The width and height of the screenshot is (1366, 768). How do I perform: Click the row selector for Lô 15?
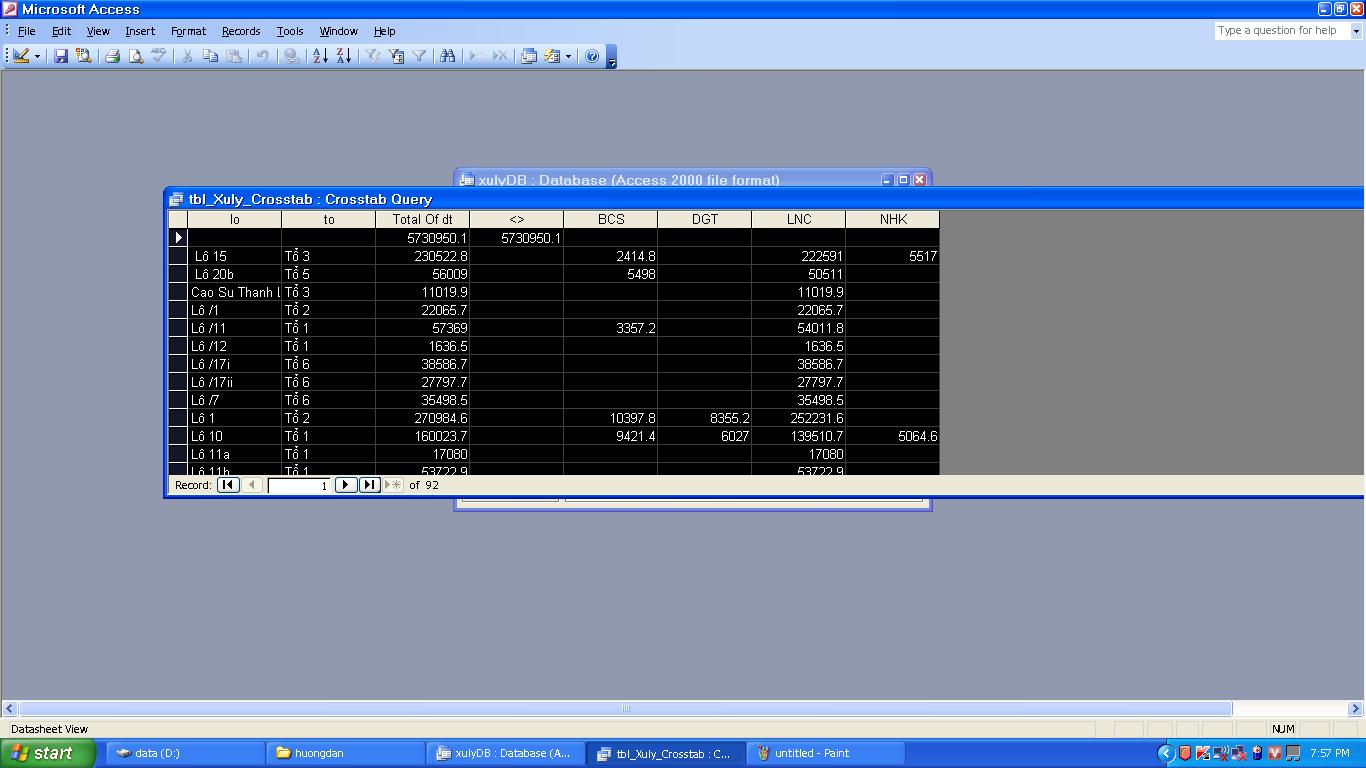[178, 256]
